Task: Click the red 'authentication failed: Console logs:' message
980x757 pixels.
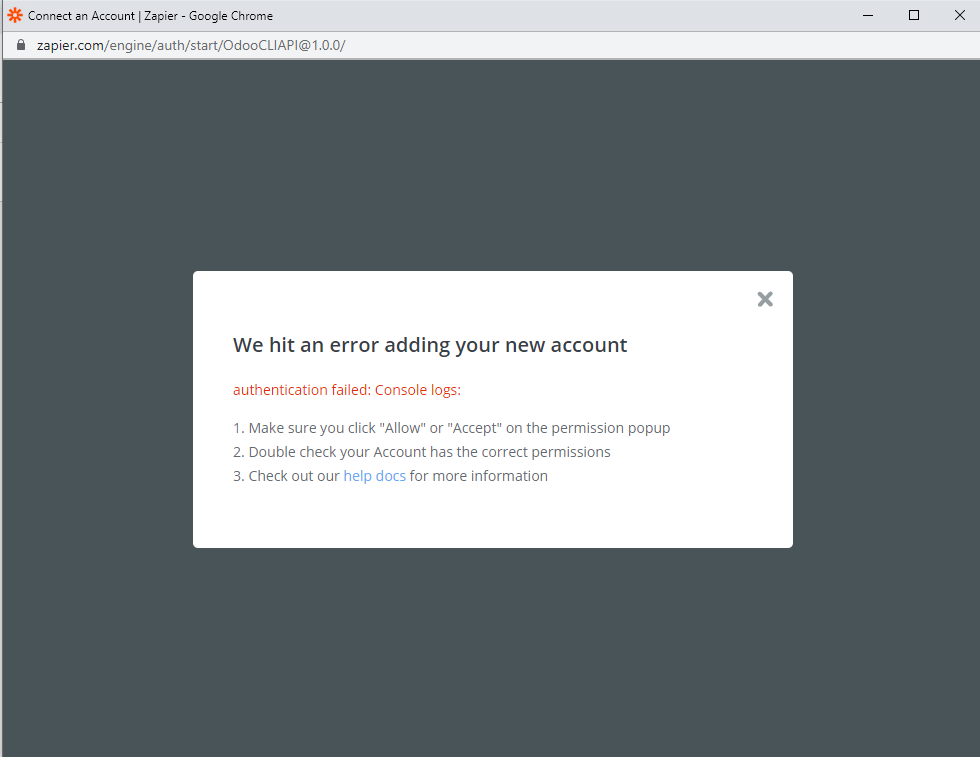Action: tap(347, 390)
